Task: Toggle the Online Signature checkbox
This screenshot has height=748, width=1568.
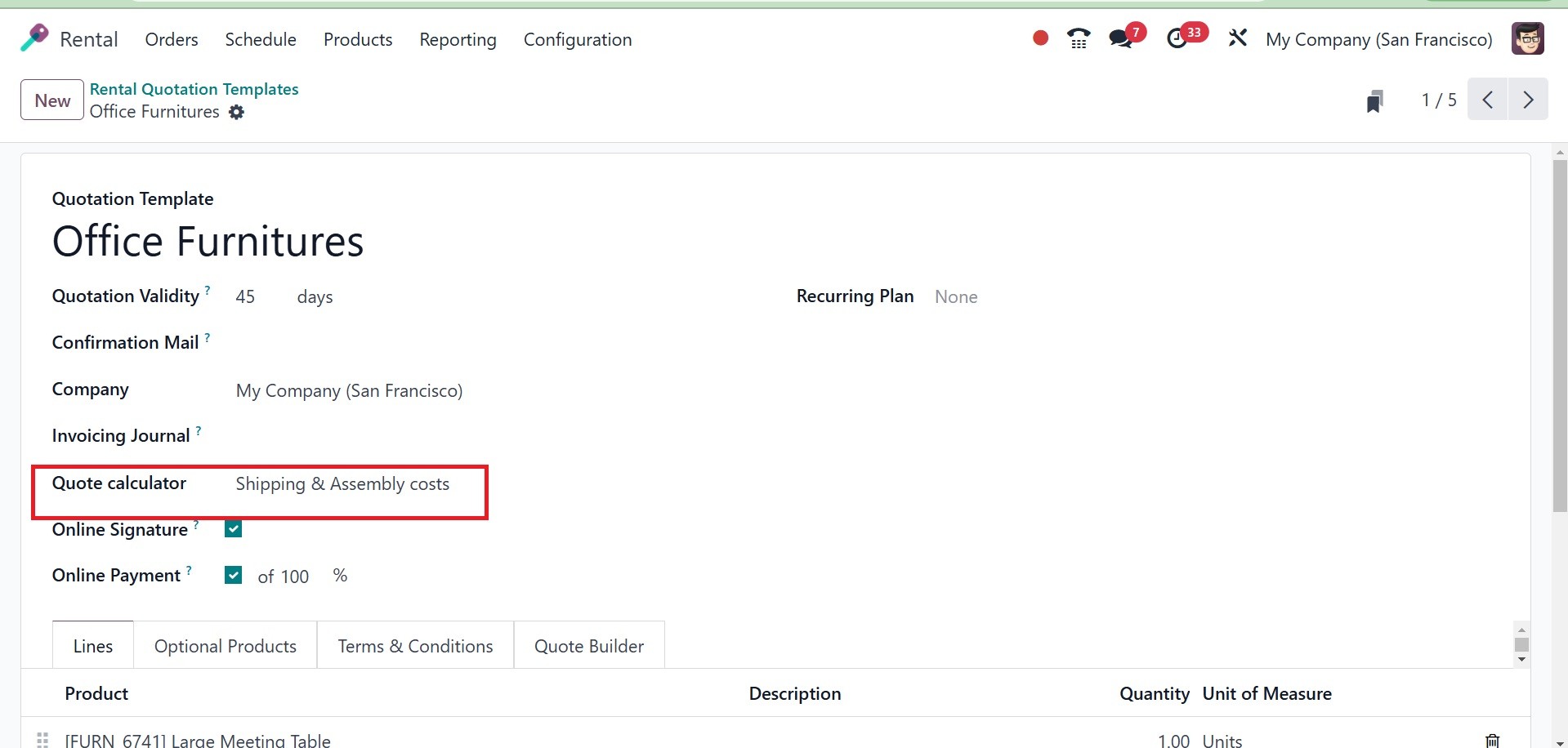Action: point(233,529)
